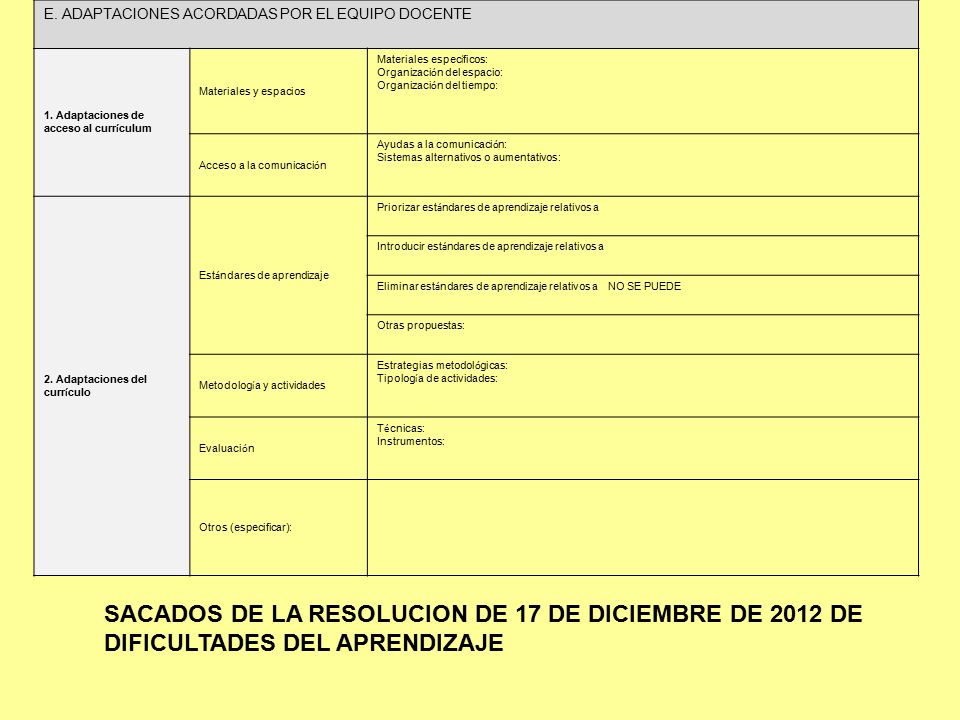Click the 'Evaluación' cell
The height and width of the screenshot is (720, 960).
[x=279, y=448]
